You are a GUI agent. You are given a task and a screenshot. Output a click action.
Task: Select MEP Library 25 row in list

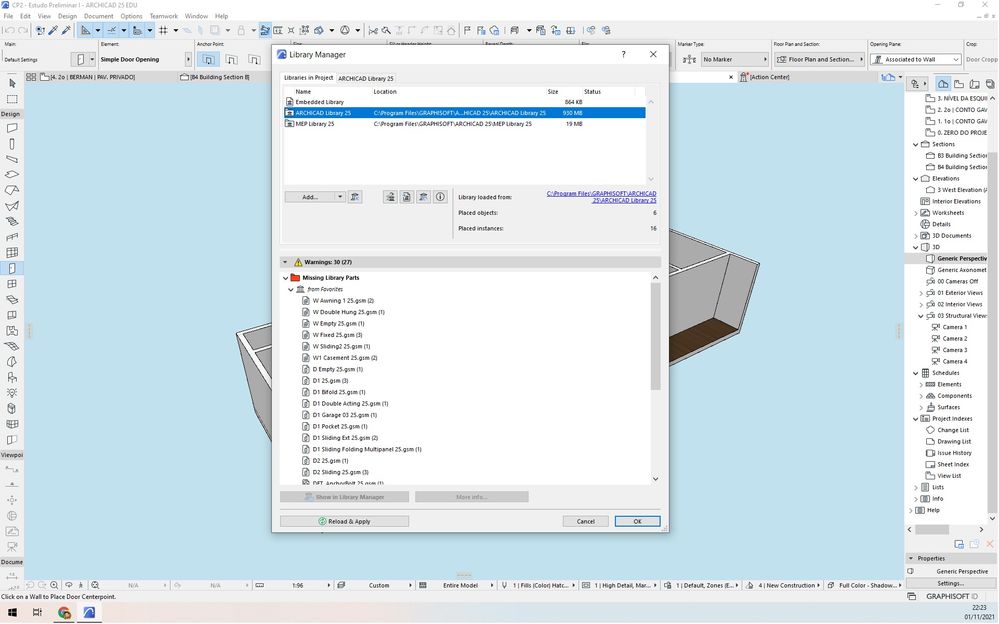(x=464, y=124)
